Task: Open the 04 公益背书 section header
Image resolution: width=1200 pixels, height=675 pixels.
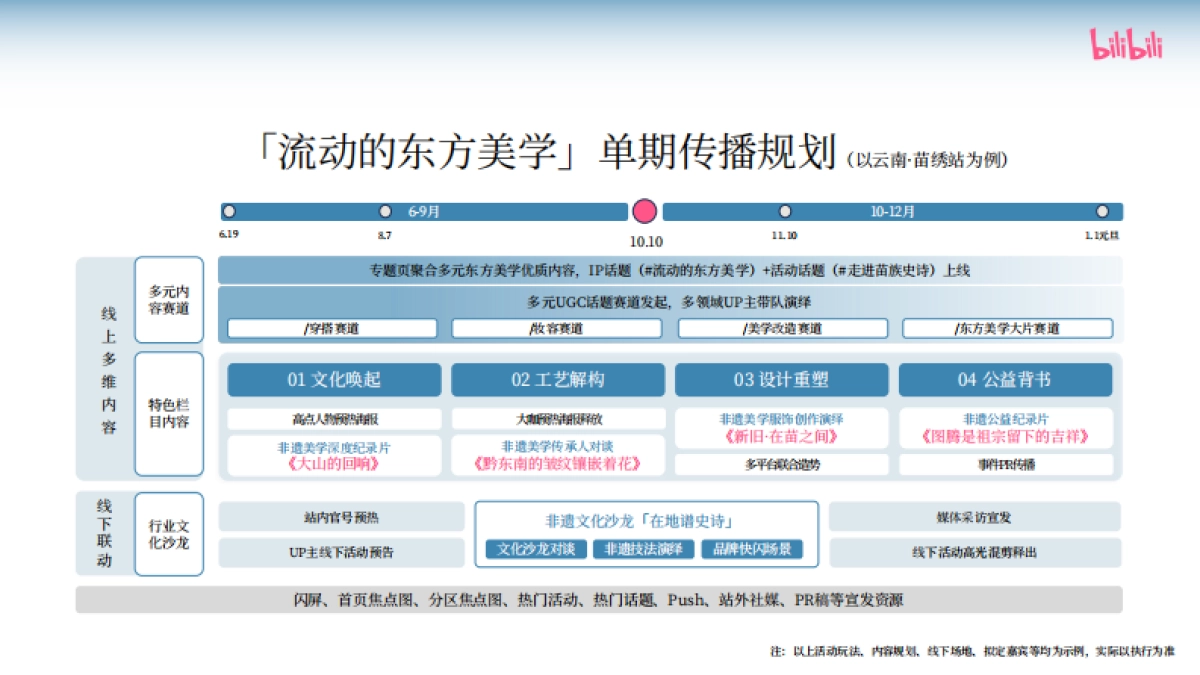Action: tap(1006, 380)
